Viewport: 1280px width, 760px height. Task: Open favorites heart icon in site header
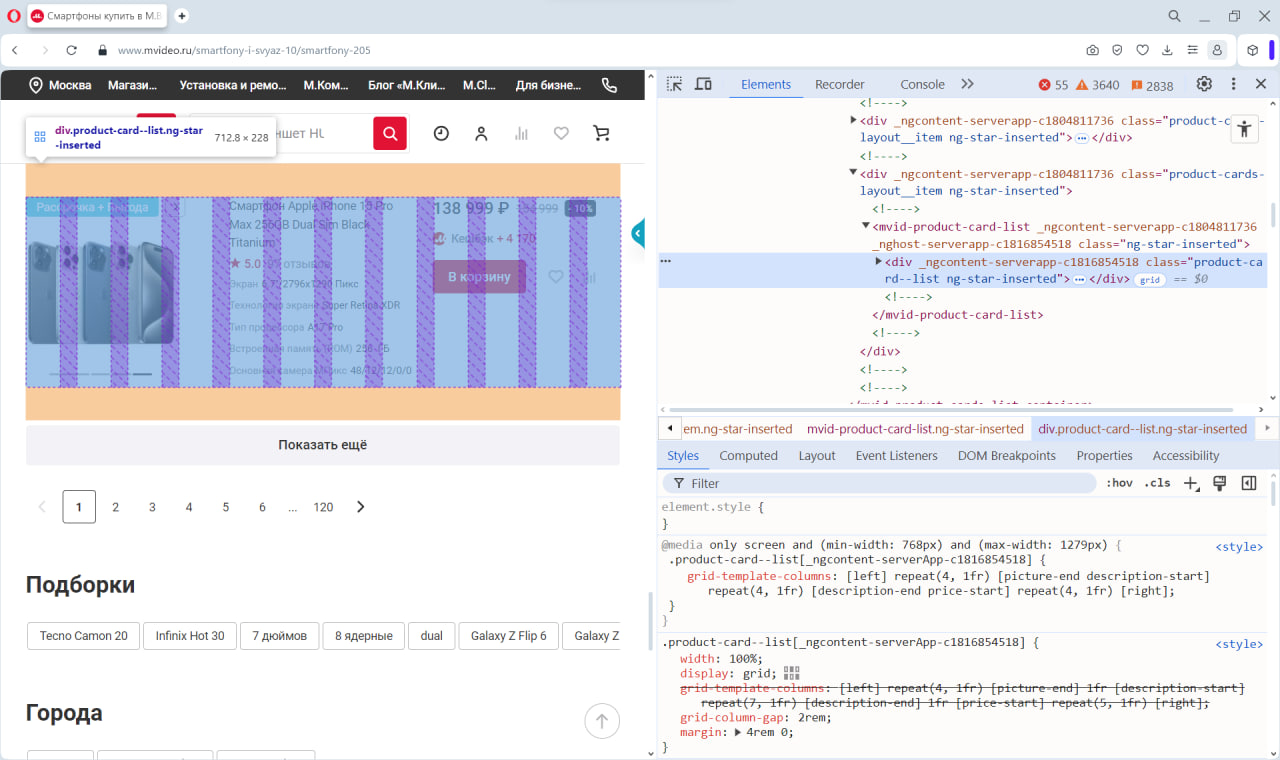pos(561,133)
